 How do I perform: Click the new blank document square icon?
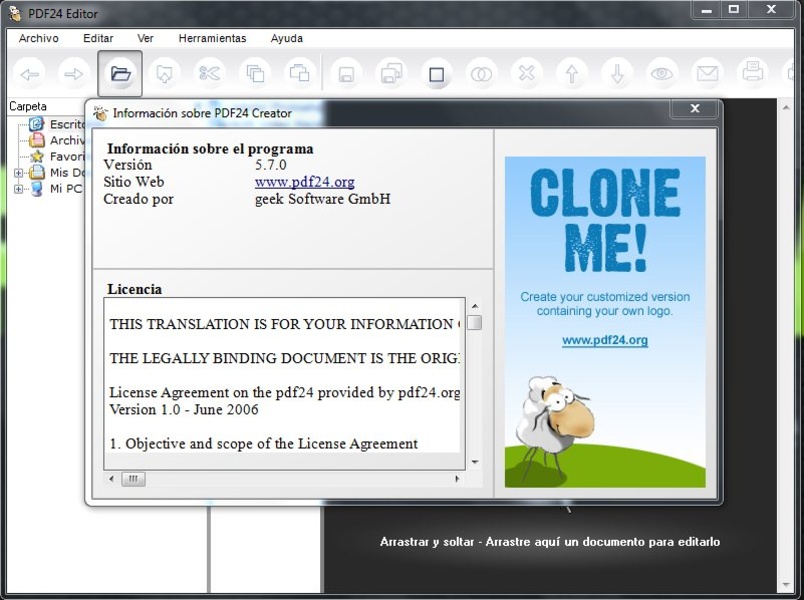pyautogui.click(x=436, y=74)
